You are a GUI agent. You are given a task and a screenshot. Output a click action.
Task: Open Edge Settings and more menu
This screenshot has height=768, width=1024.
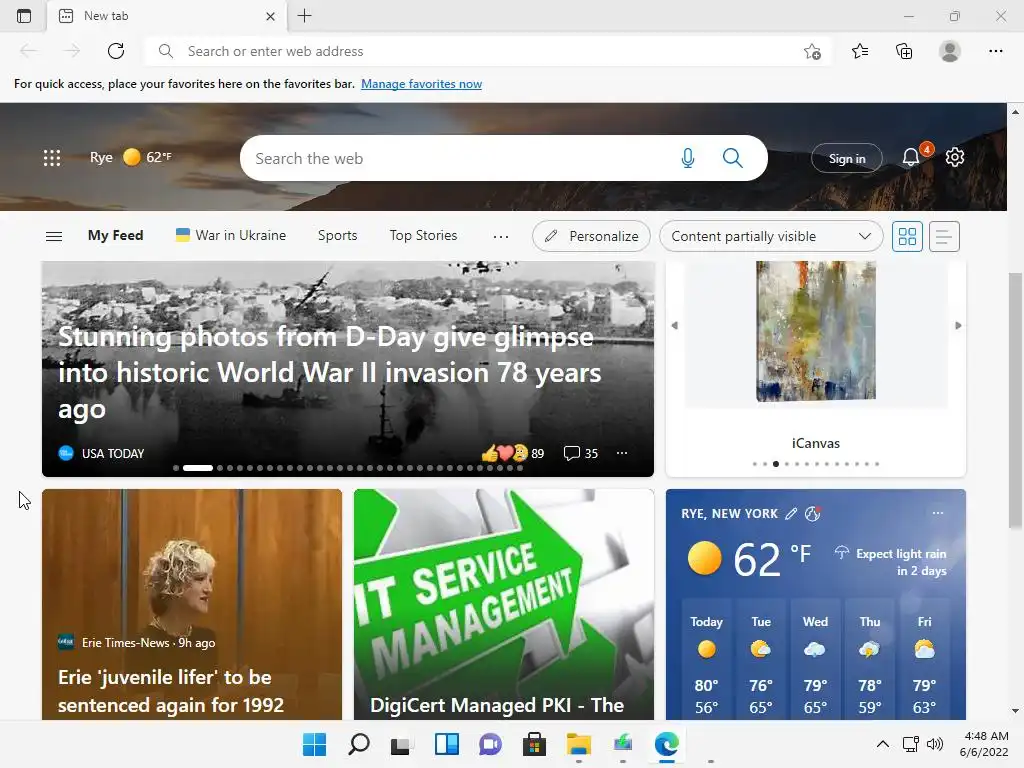(x=995, y=51)
